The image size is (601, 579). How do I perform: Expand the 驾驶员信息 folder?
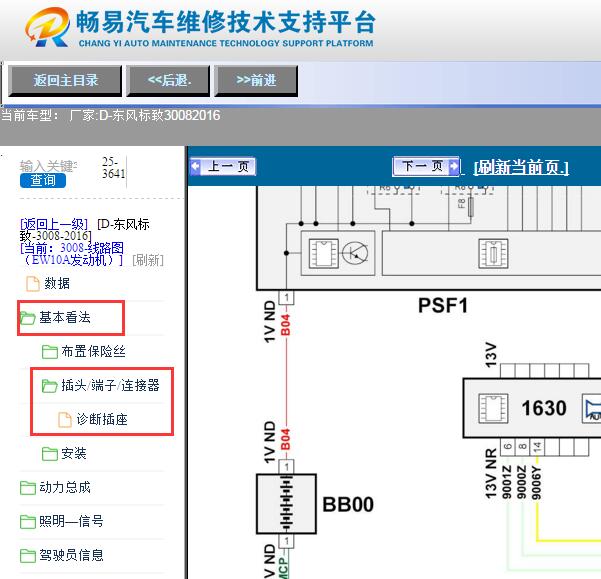click(71, 555)
